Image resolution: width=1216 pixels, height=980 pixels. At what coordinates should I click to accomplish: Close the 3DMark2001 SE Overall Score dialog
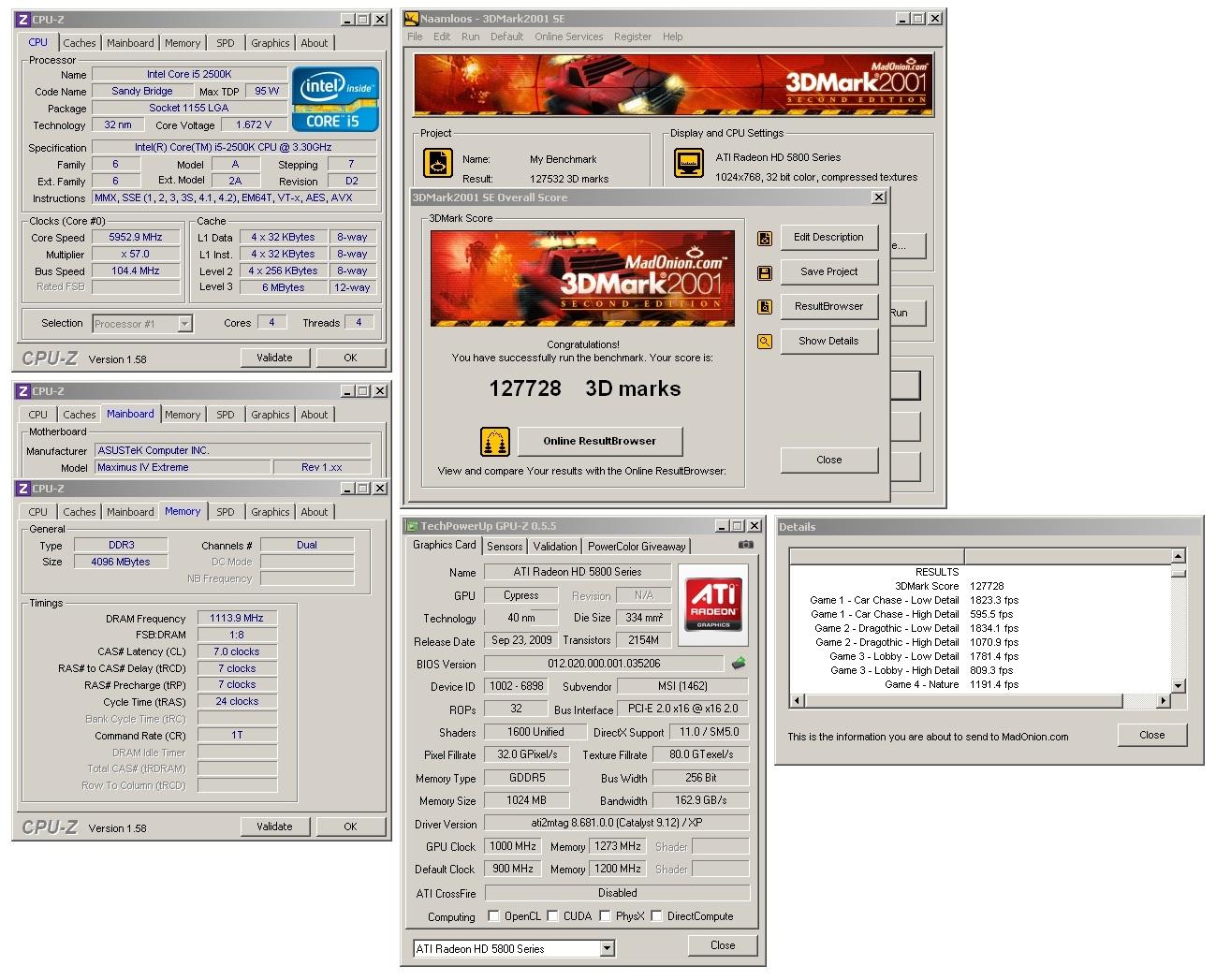tap(828, 461)
